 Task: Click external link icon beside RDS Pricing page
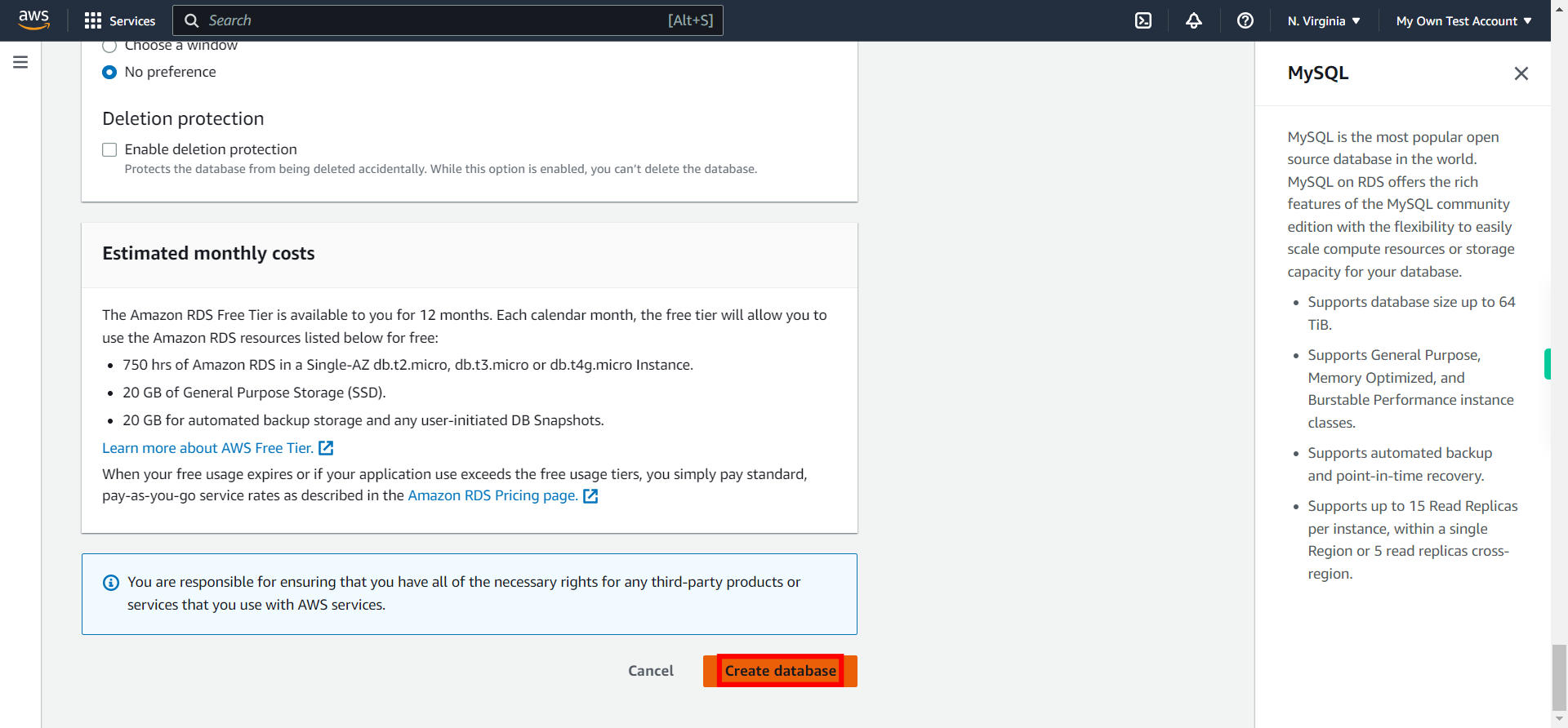(x=590, y=496)
